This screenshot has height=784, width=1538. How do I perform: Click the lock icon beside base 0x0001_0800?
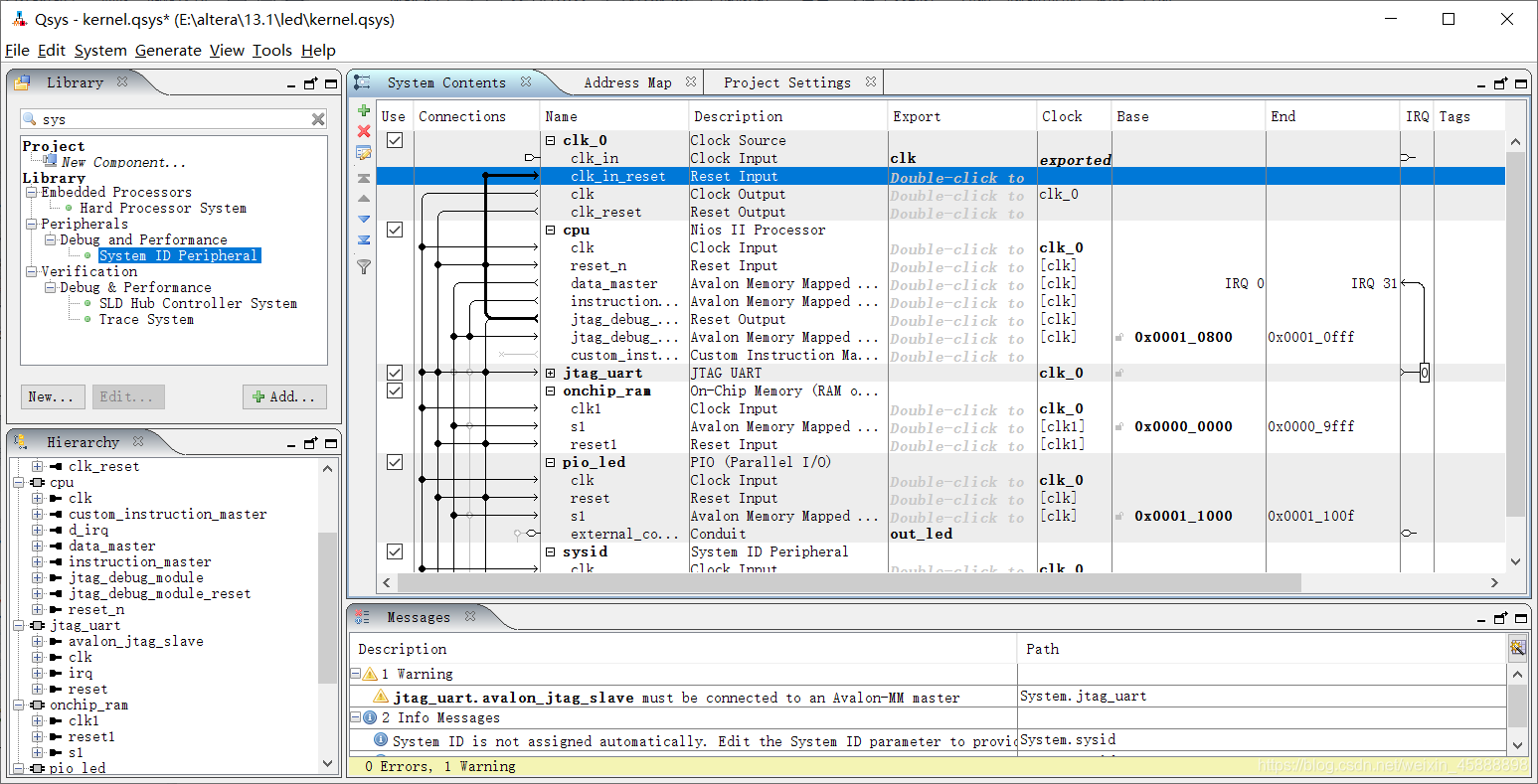[x=1120, y=338]
